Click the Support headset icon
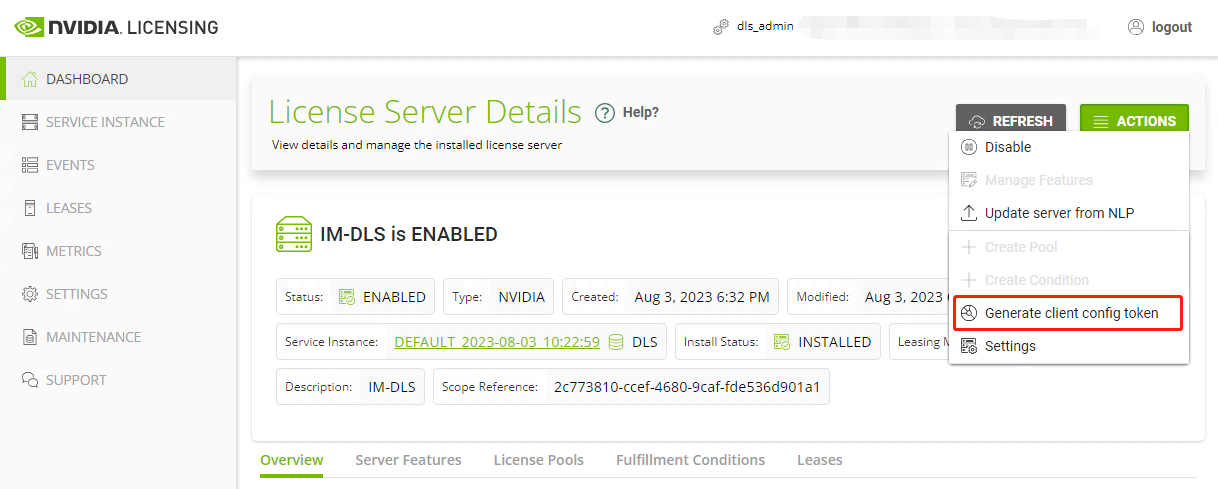Image resolution: width=1218 pixels, height=489 pixels. tap(30, 380)
